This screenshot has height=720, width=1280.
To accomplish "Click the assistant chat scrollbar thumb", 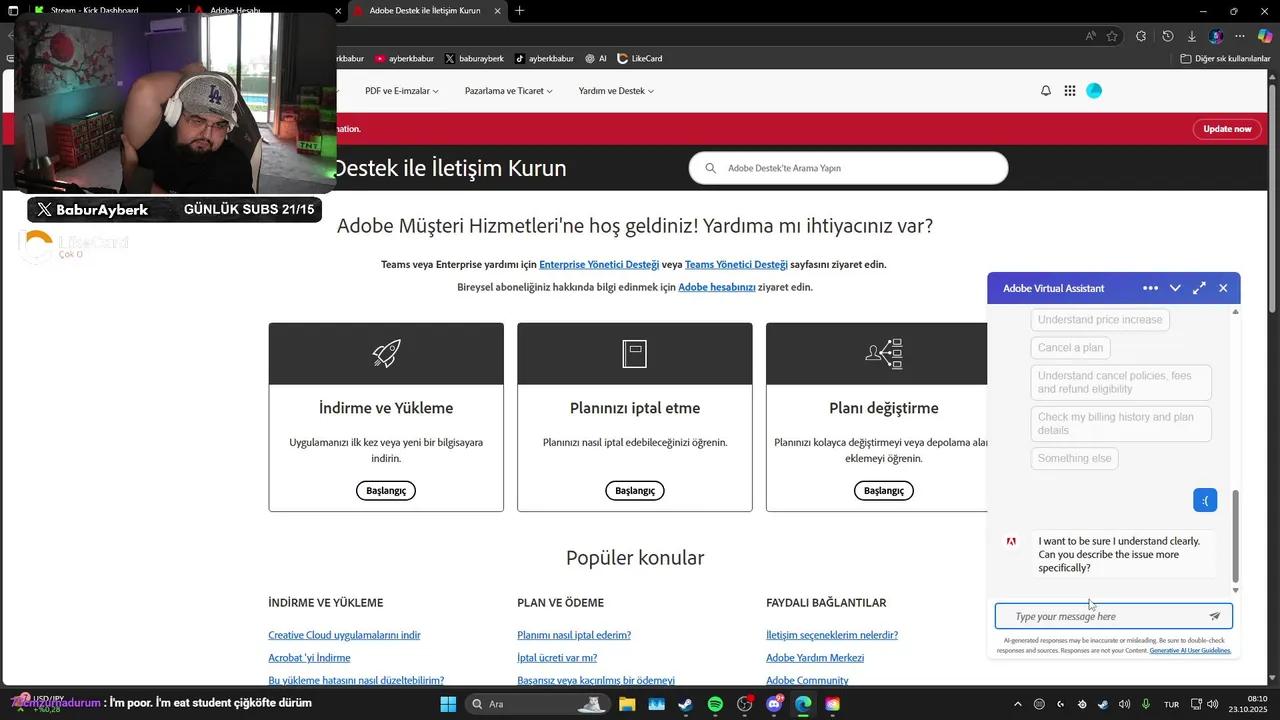I will pyautogui.click(x=1236, y=535).
